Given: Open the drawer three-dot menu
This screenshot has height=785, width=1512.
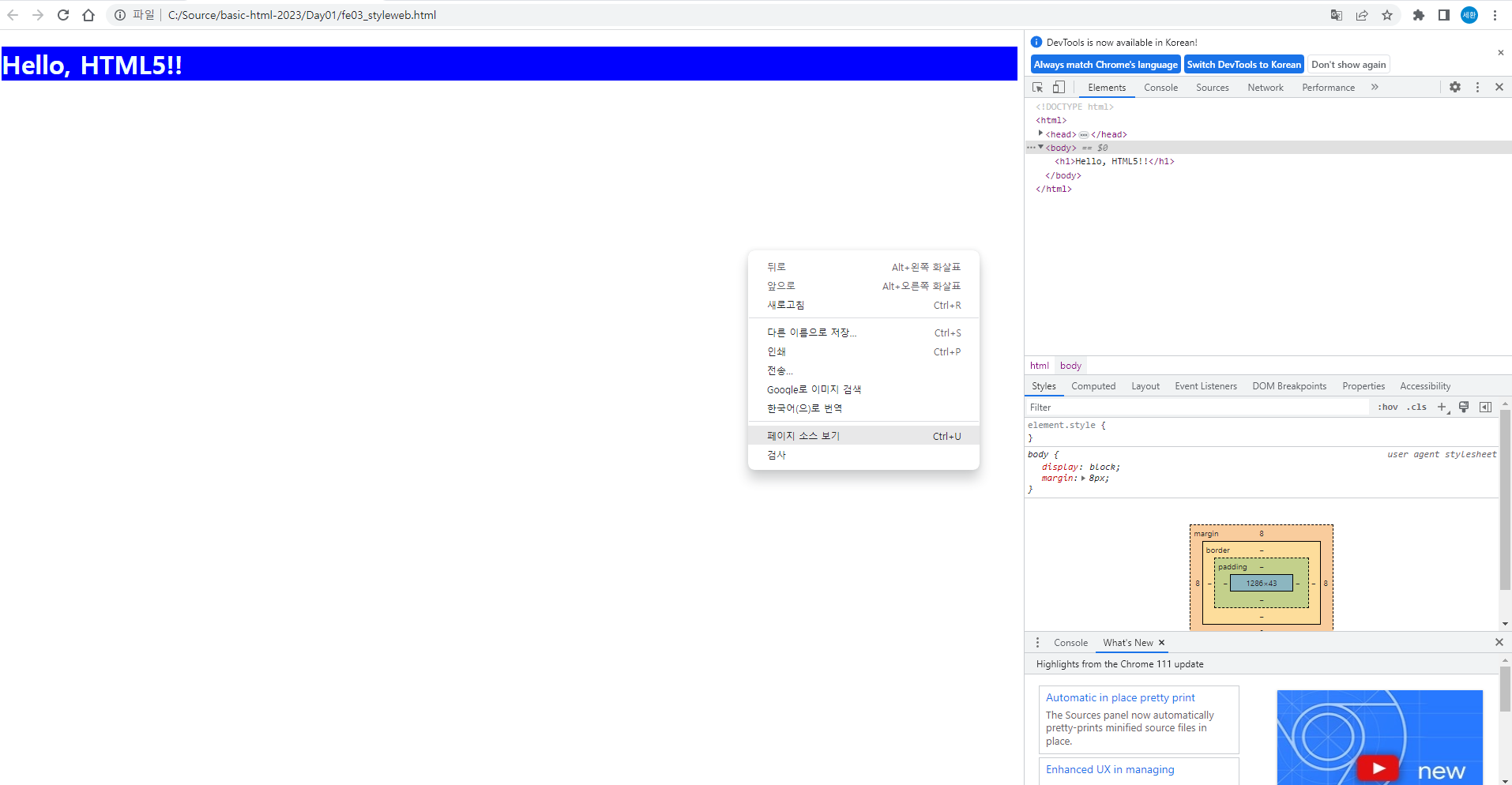Looking at the screenshot, I should (x=1038, y=643).
